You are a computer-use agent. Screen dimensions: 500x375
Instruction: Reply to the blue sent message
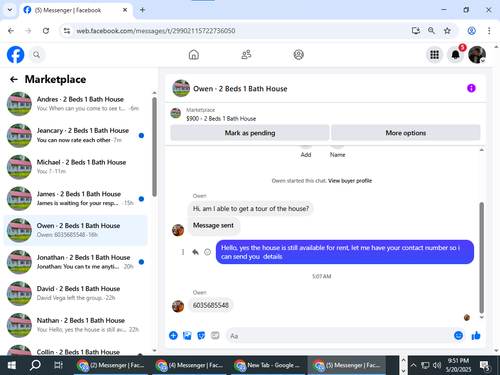point(195,252)
